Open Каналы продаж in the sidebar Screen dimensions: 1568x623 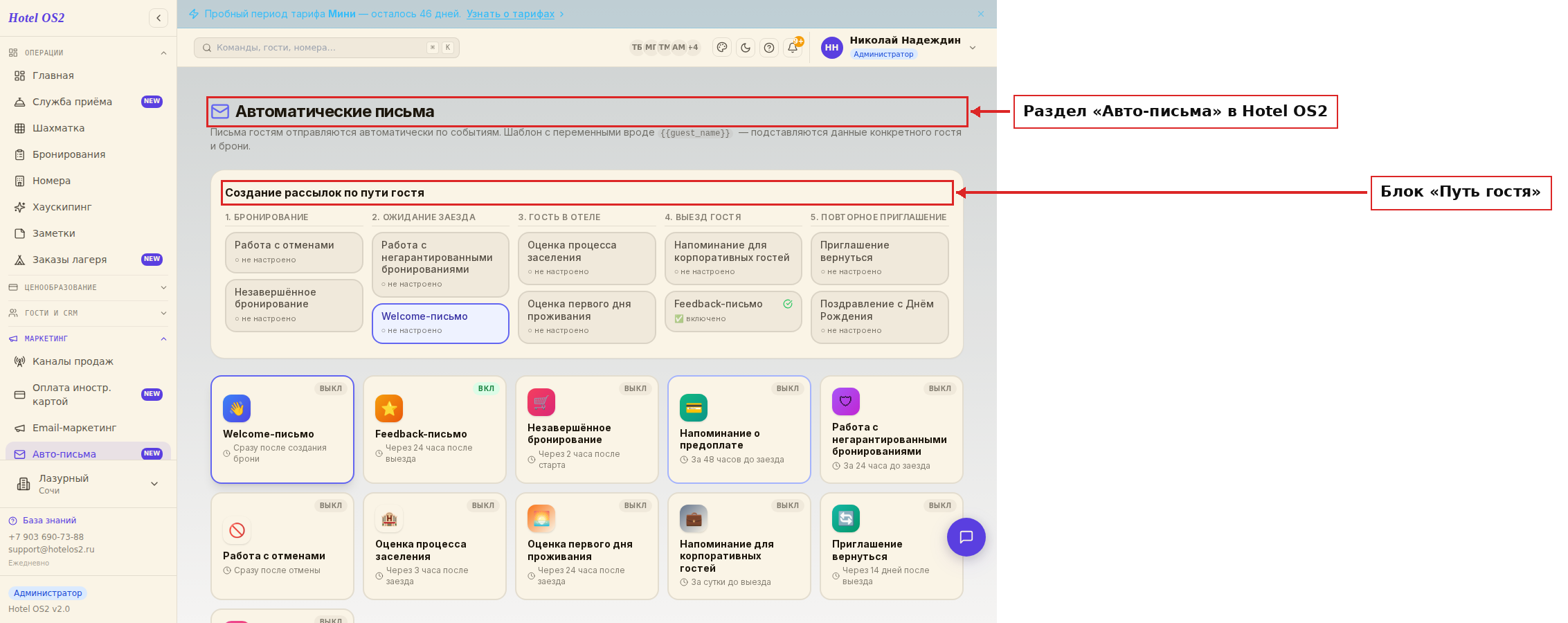tap(88, 361)
